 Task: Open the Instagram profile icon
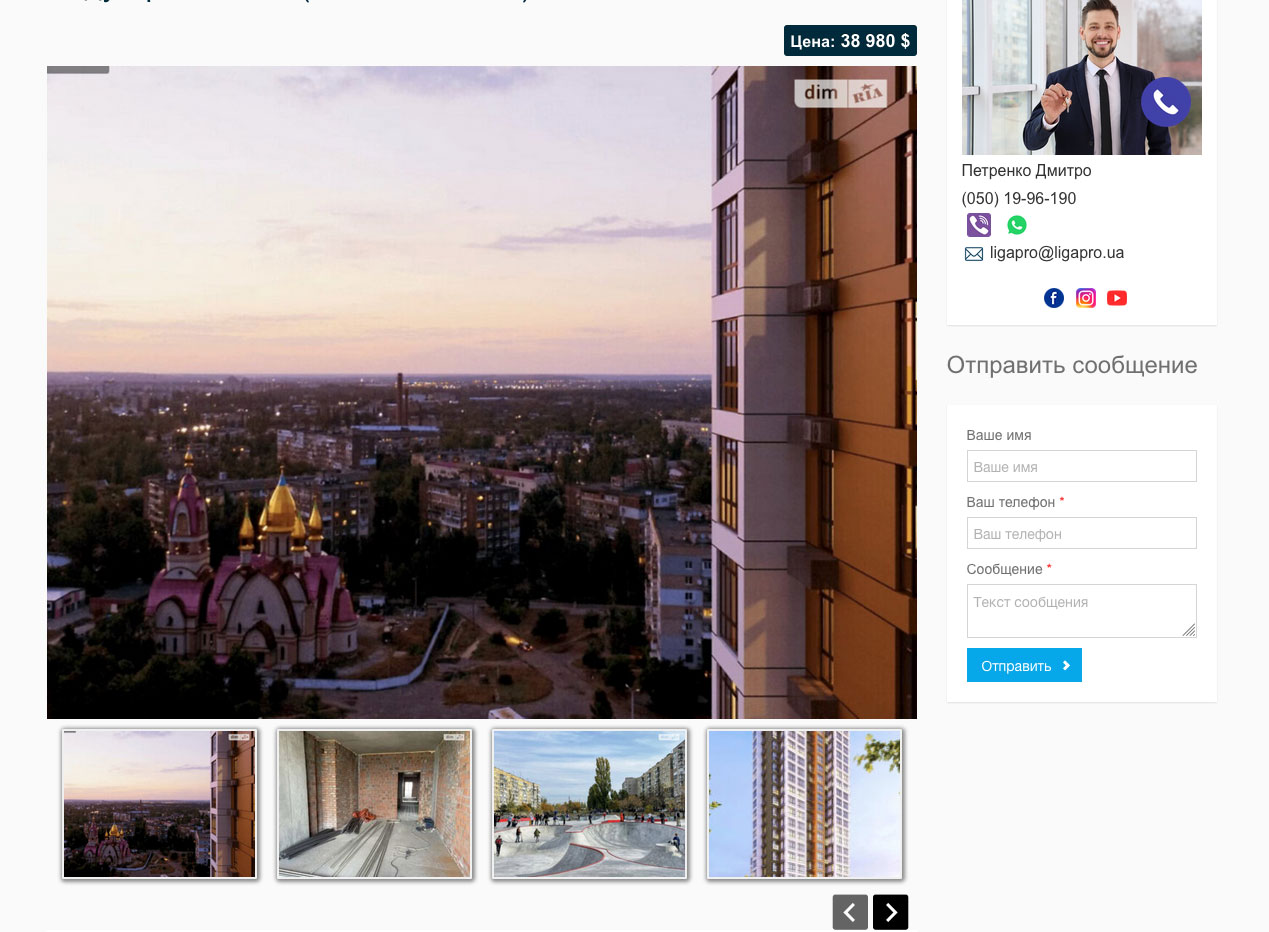pyautogui.click(x=1085, y=298)
